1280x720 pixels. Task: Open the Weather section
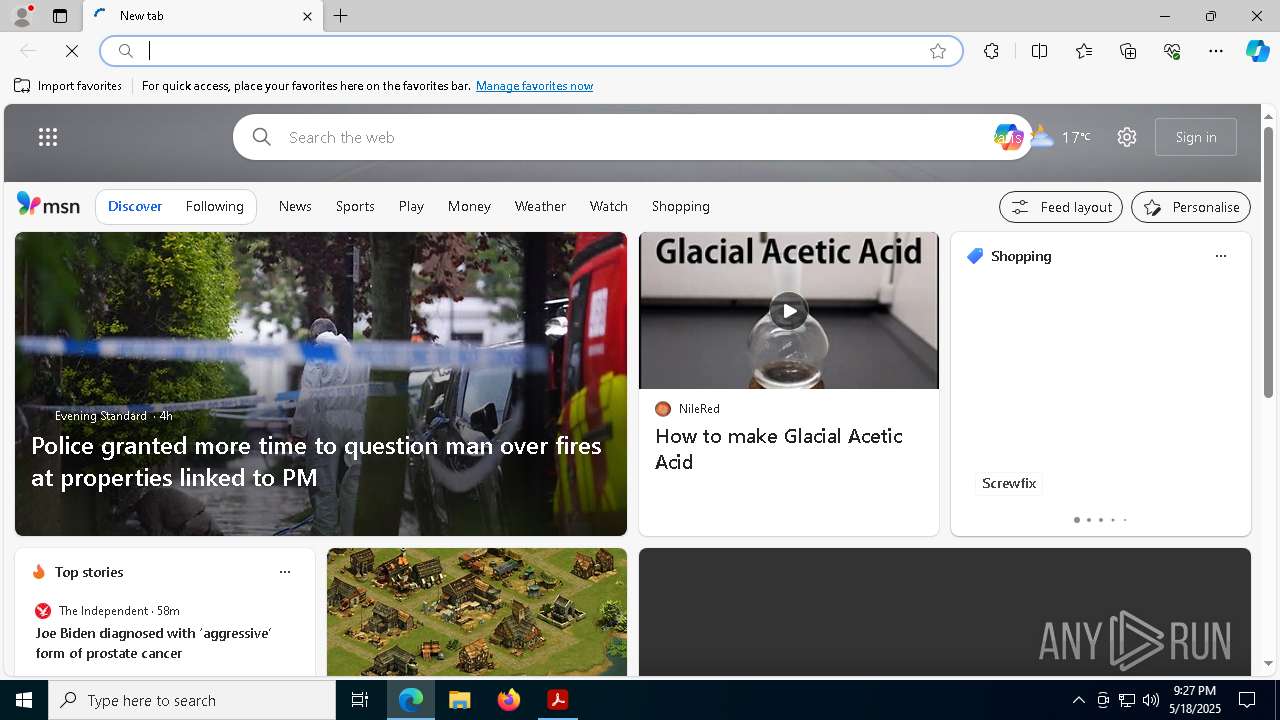tap(540, 206)
